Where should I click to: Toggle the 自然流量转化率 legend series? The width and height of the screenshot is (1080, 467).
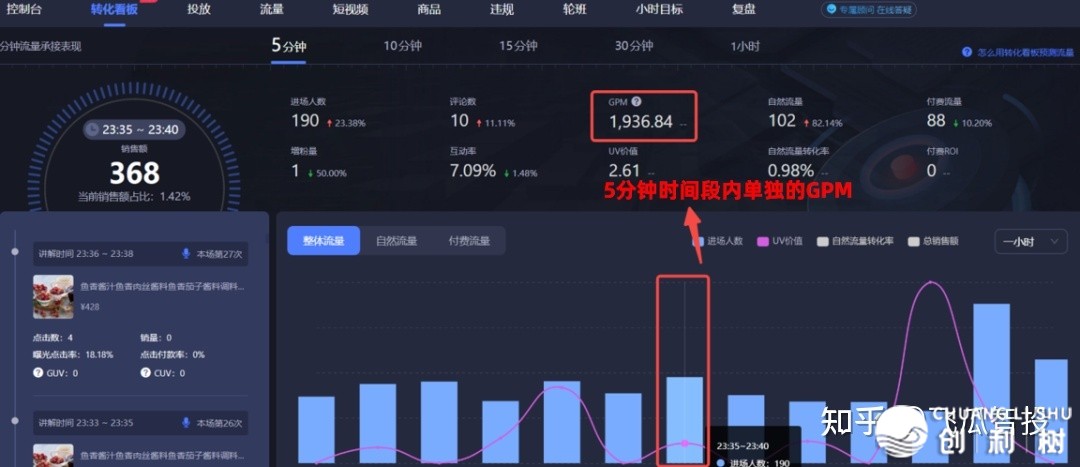823,241
